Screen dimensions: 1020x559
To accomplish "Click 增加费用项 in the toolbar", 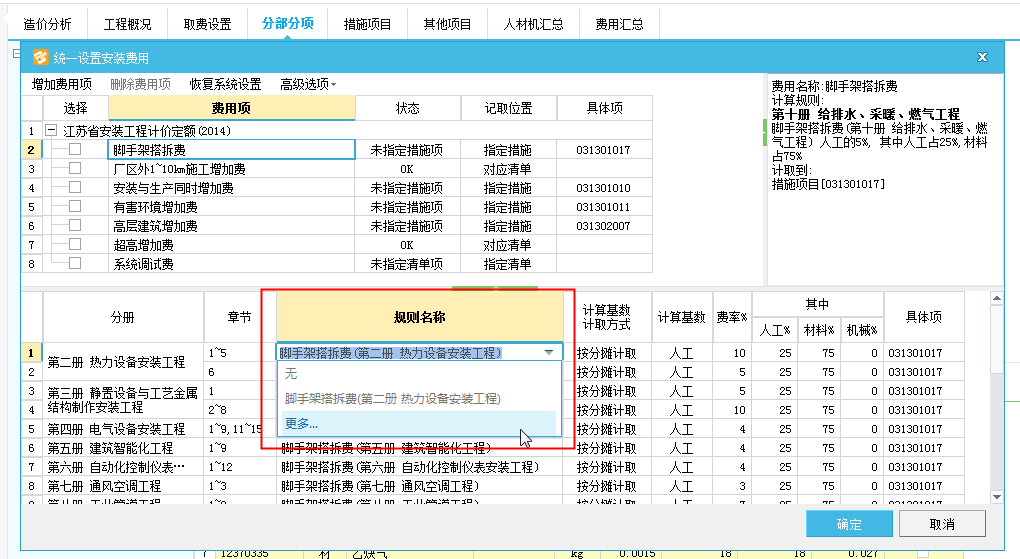I will pyautogui.click(x=62, y=84).
